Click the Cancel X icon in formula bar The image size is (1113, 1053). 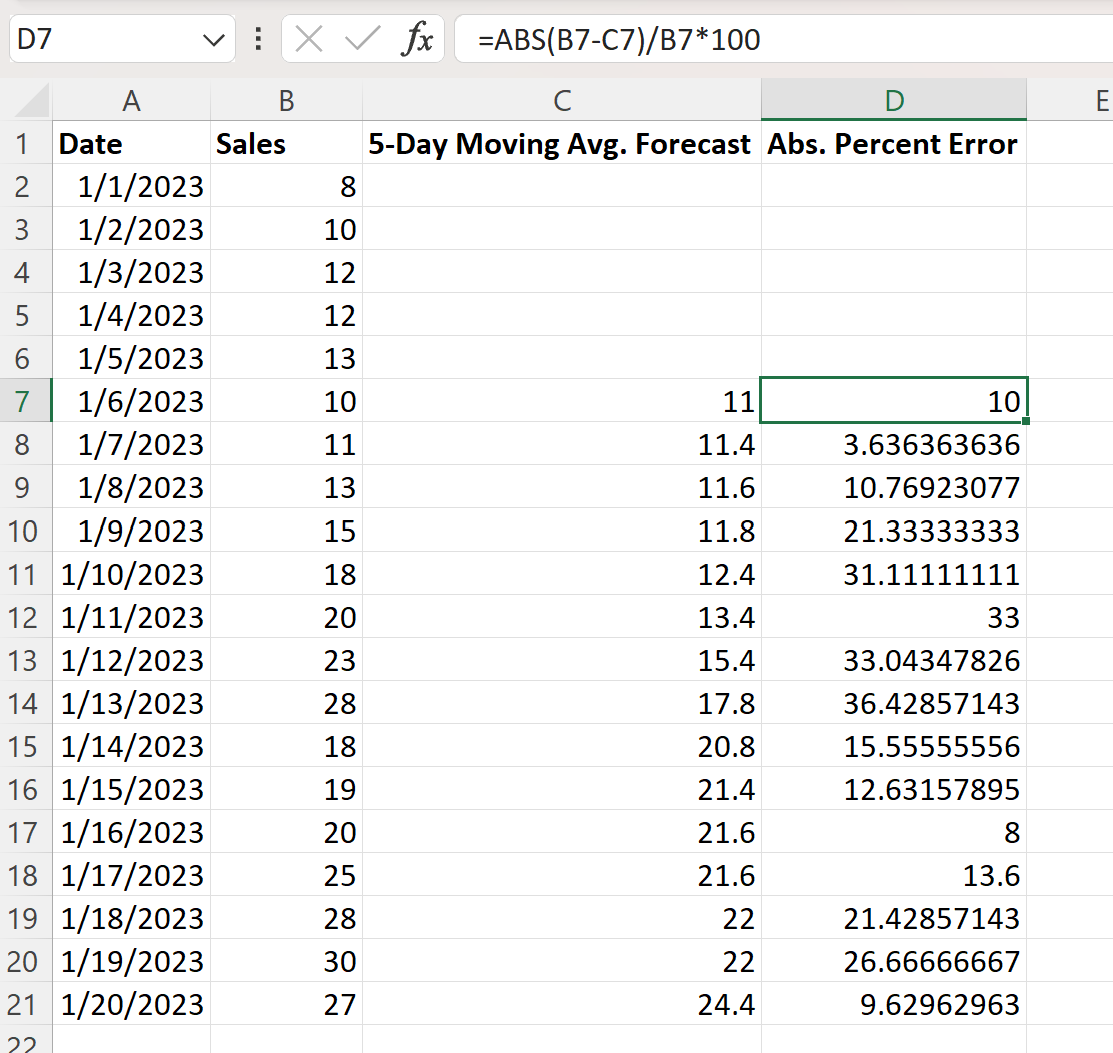[x=309, y=39]
